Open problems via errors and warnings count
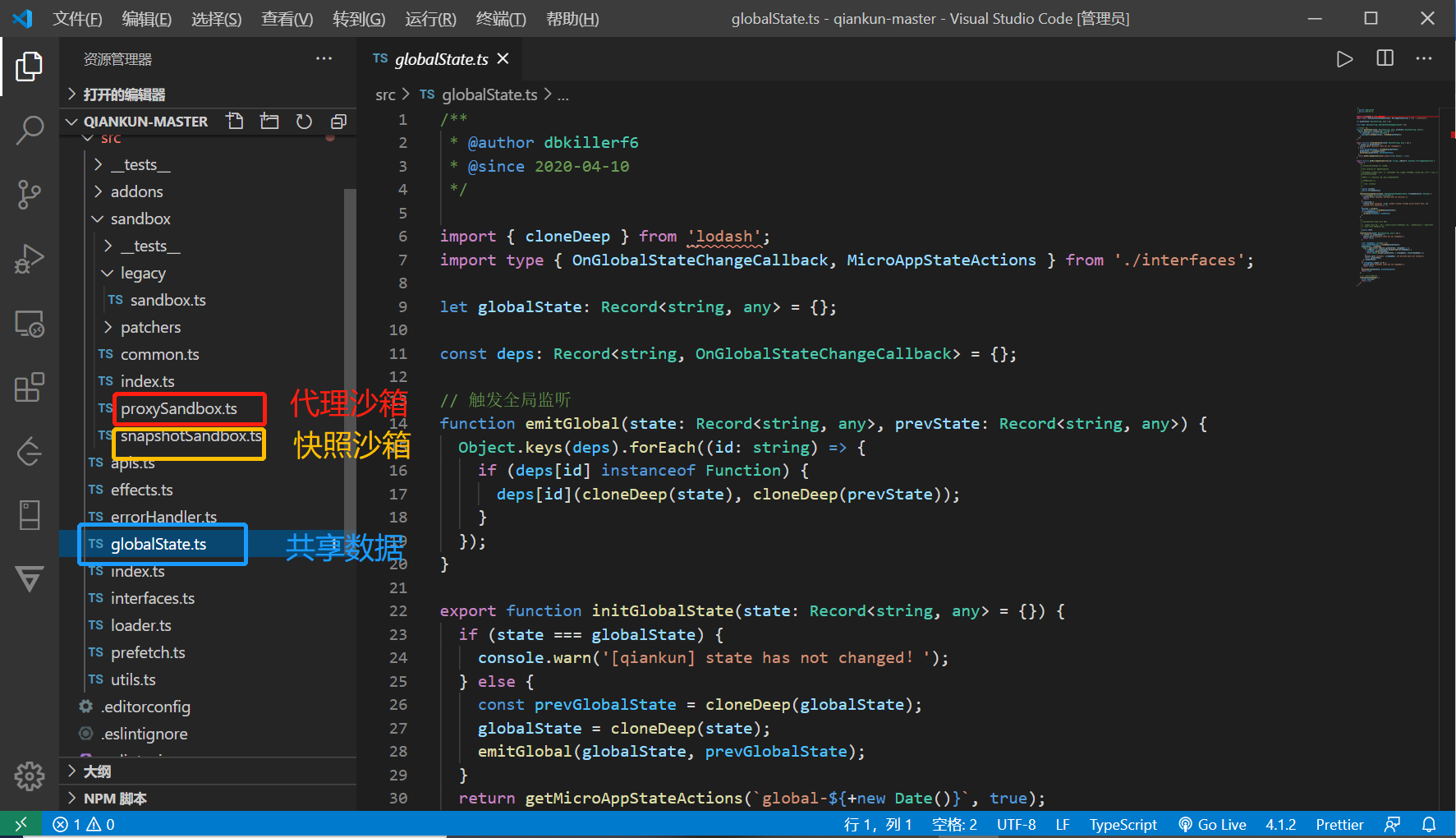 84,824
